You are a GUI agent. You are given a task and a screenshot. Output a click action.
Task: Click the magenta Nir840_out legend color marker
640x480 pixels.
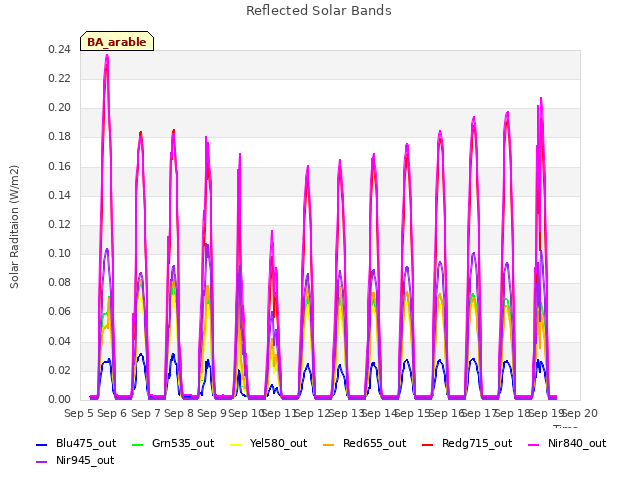point(534,444)
